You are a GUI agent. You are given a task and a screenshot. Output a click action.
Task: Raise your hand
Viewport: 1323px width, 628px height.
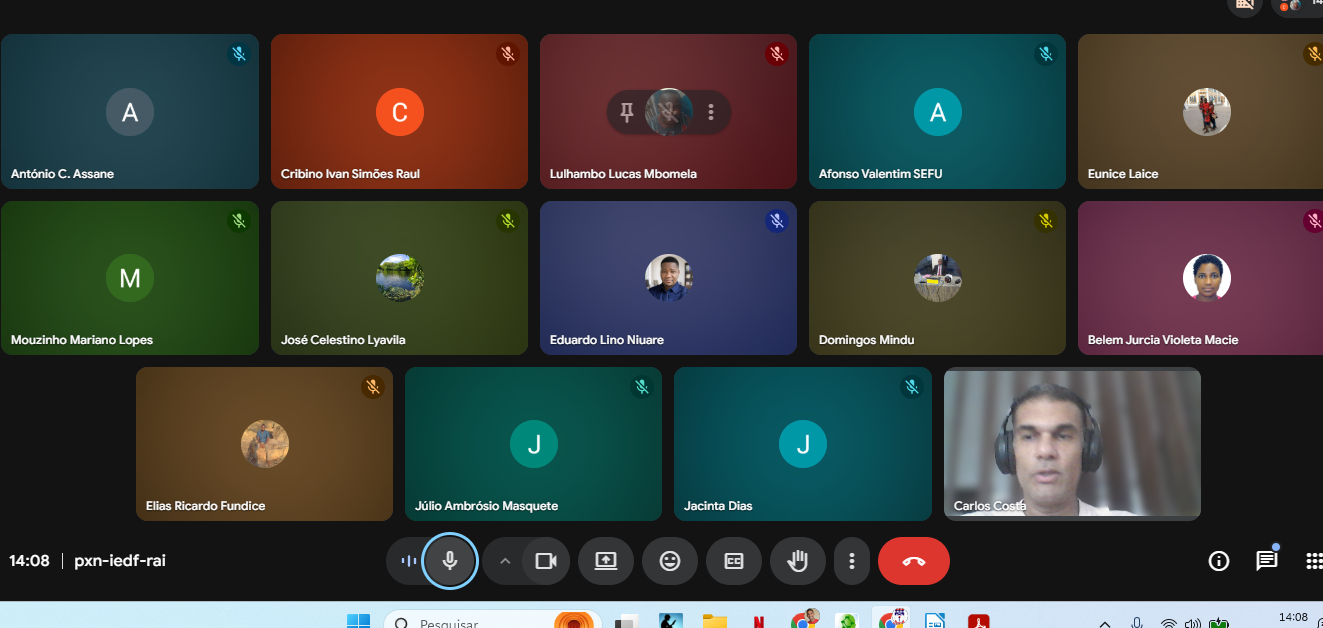tap(797, 561)
